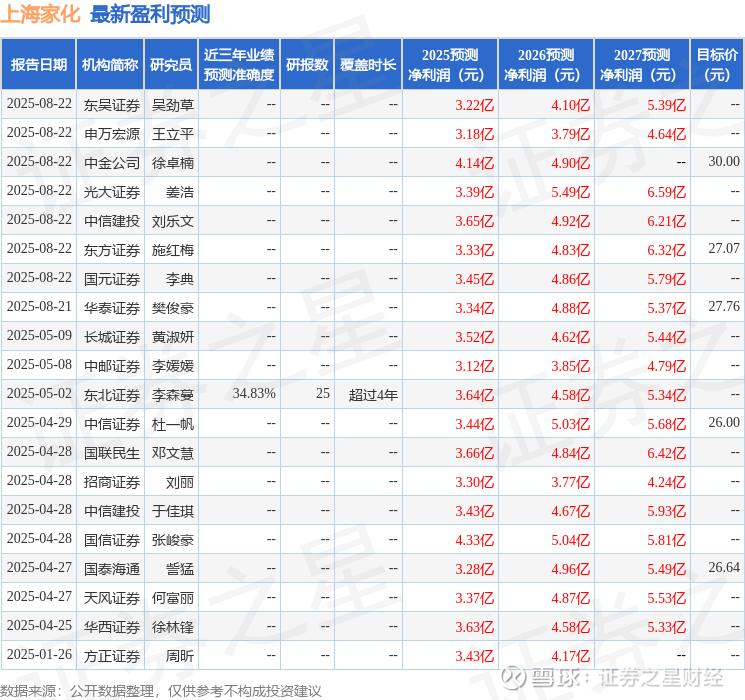Image resolution: width=745 pixels, height=700 pixels.
Task: Click target price 27.07
Action: (x=724, y=249)
